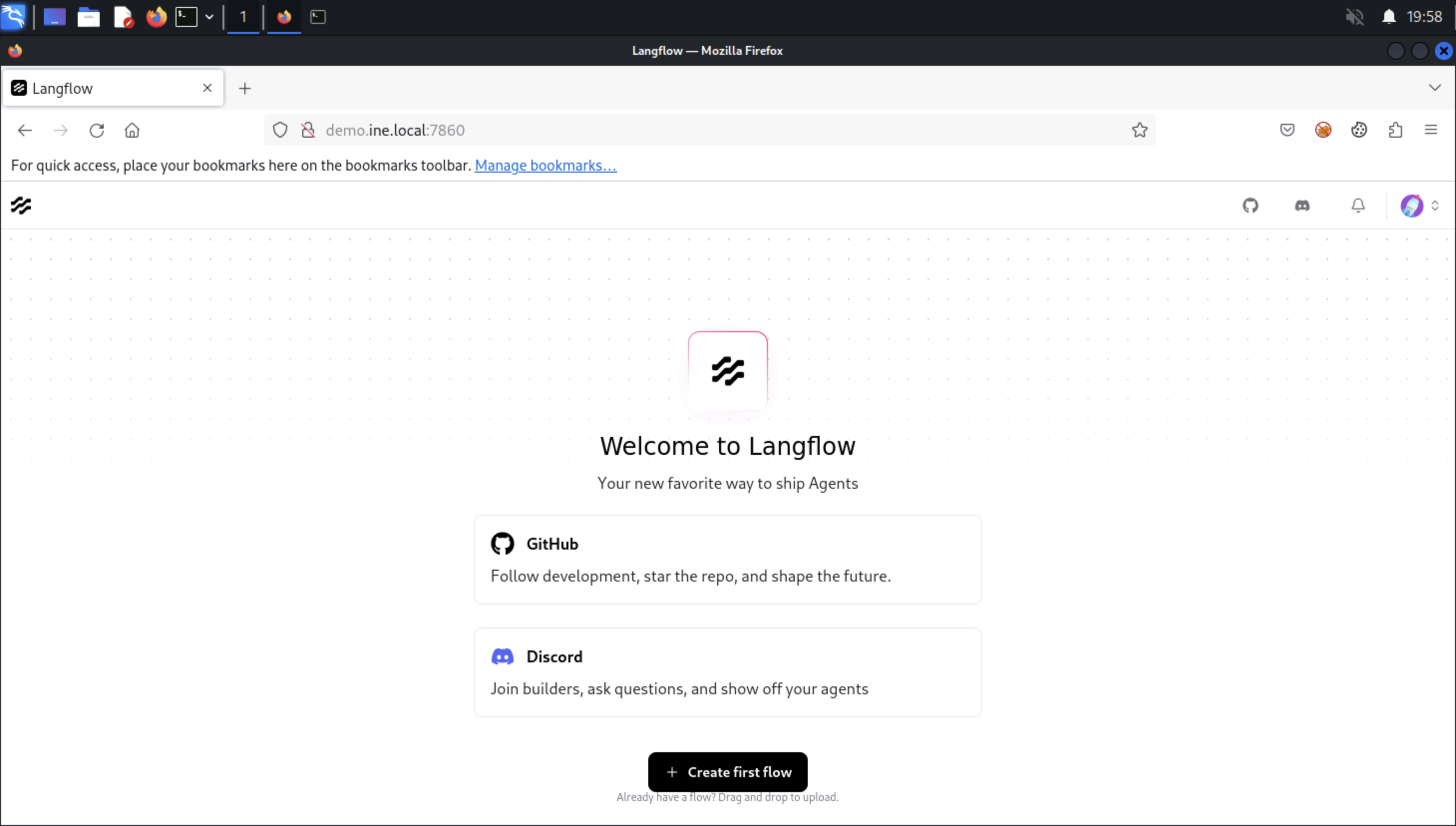Open the user profile avatar menu

(x=1419, y=206)
